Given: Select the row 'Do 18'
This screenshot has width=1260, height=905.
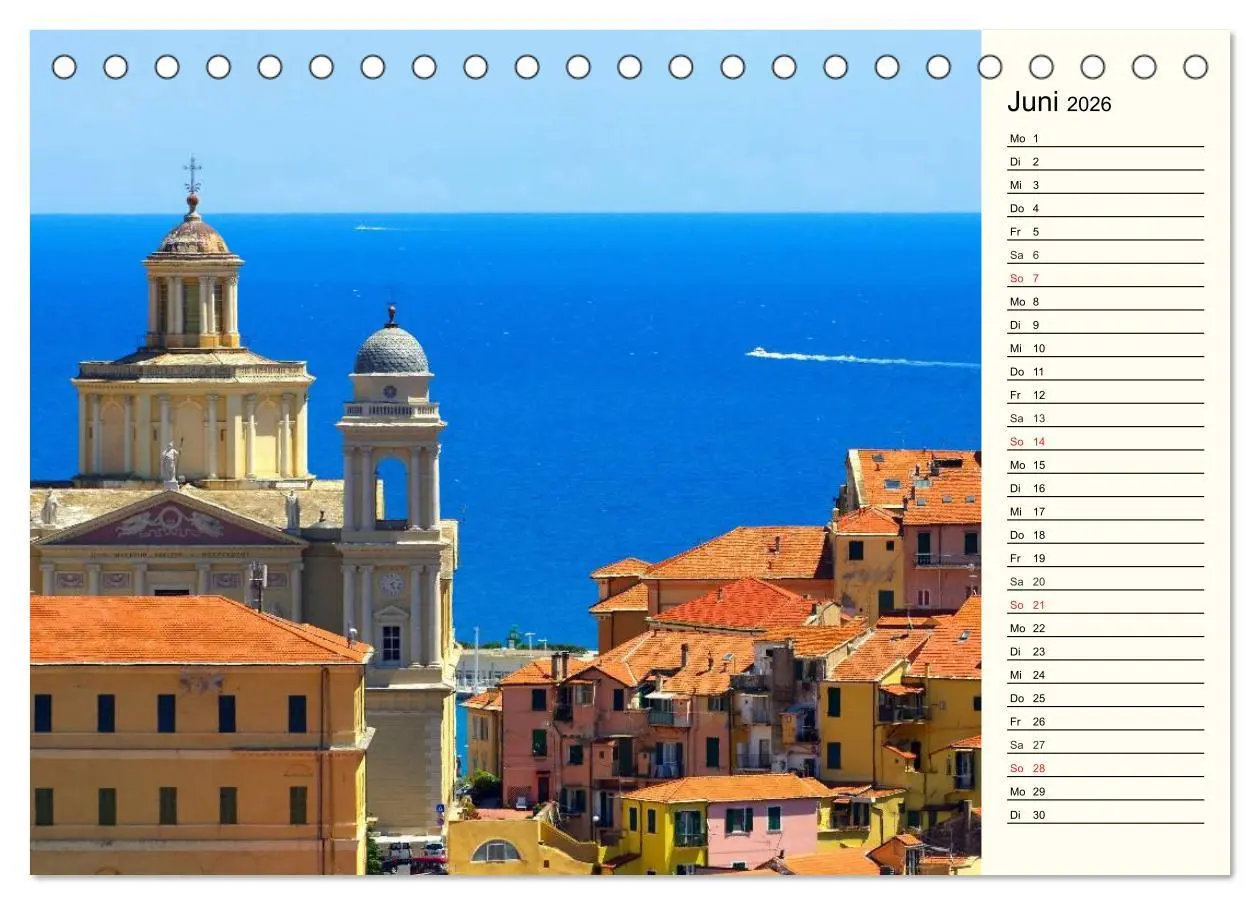Looking at the screenshot, I should coord(1105,535).
